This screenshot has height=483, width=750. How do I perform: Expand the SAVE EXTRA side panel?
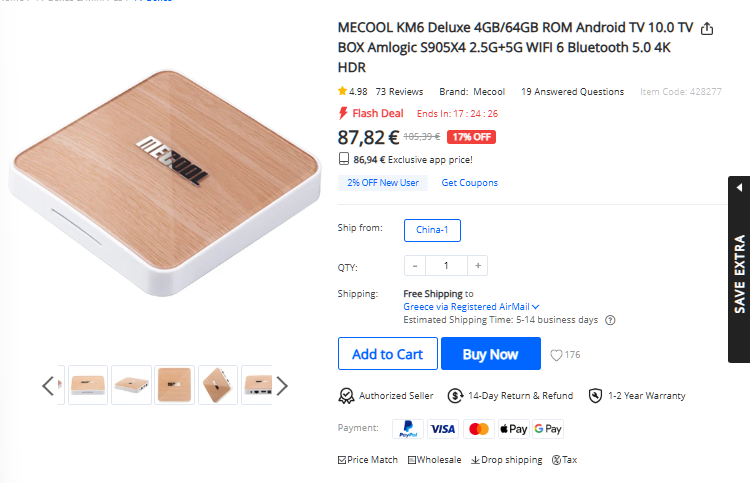[739, 270]
